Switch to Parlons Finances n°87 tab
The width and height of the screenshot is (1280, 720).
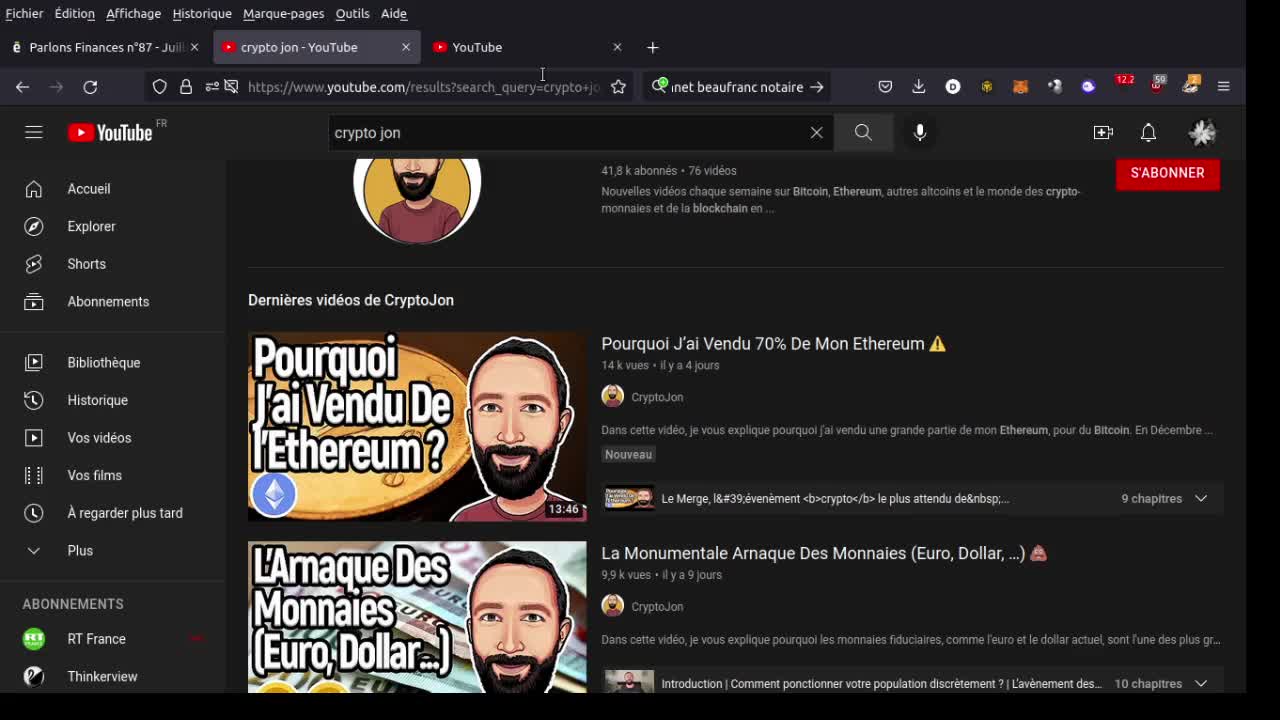tap(105, 47)
